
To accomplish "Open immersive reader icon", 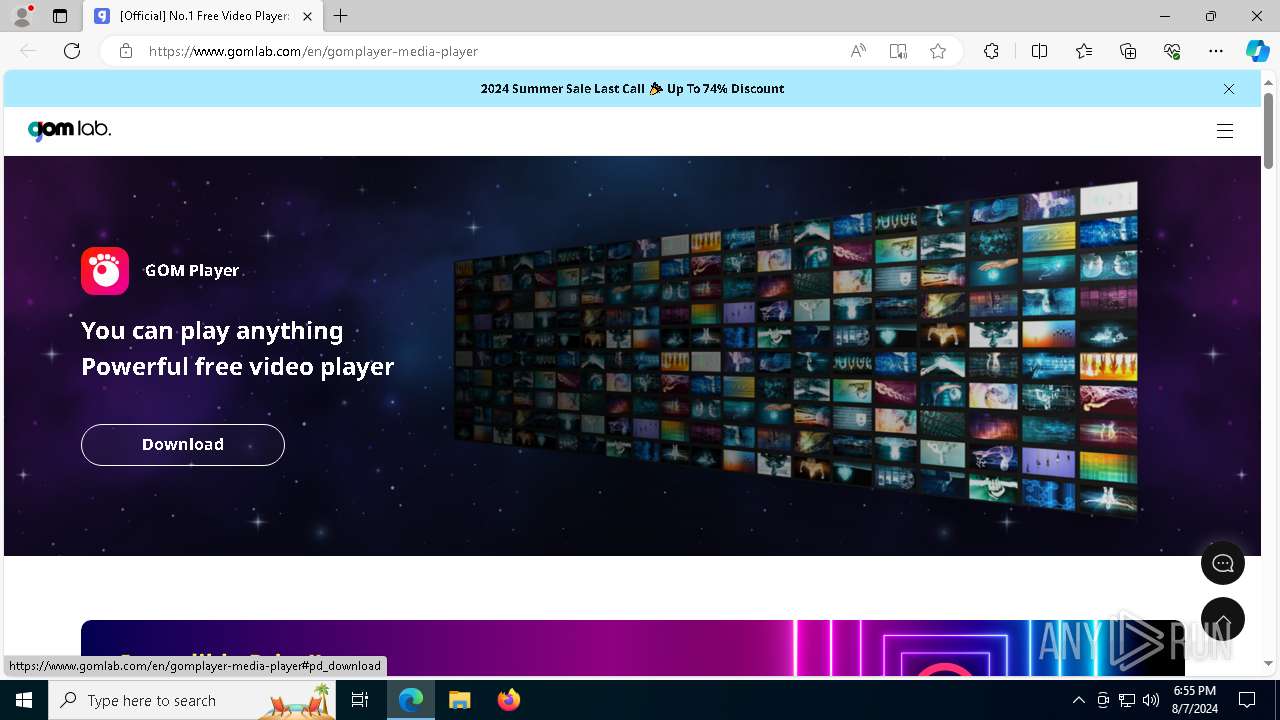I will pos(898,51).
